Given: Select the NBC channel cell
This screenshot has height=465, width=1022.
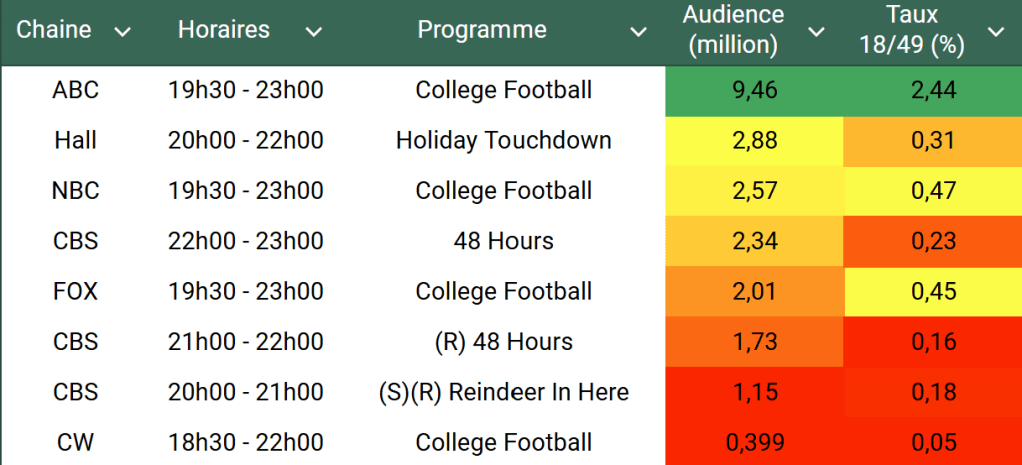Looking at the screenshot, I should point(76,191).
